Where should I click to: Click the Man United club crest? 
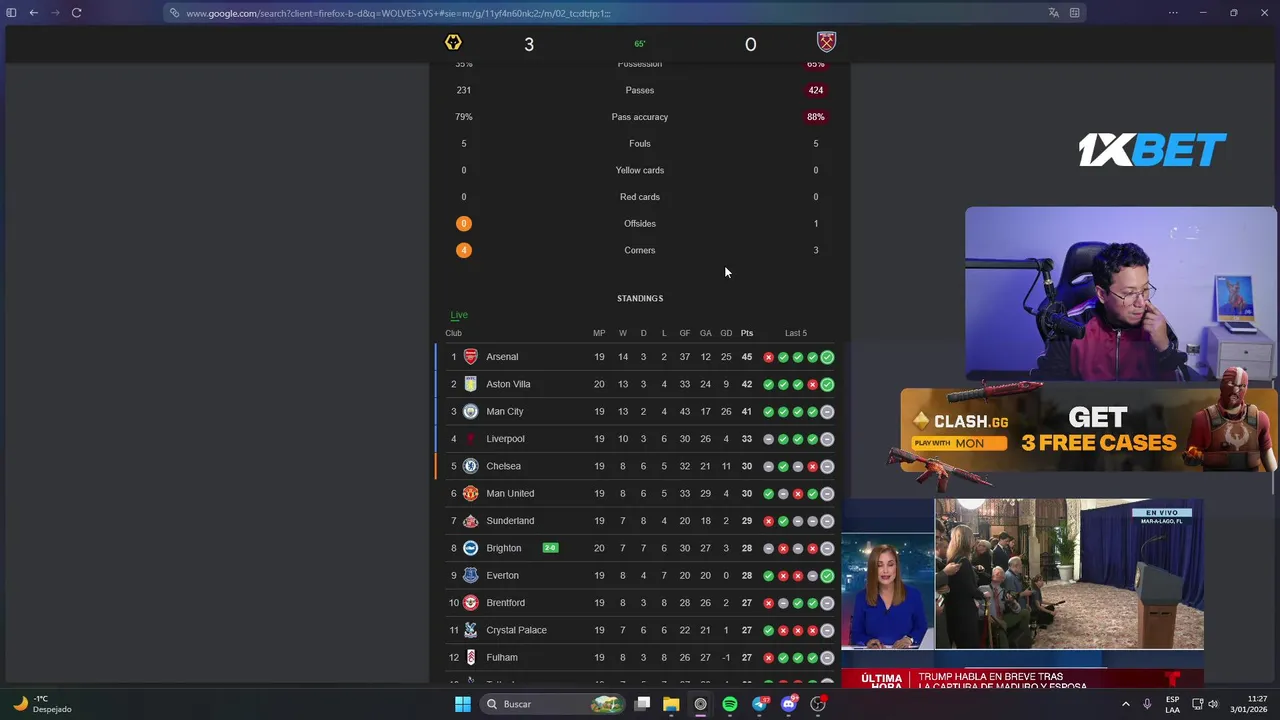coord(470,493)
